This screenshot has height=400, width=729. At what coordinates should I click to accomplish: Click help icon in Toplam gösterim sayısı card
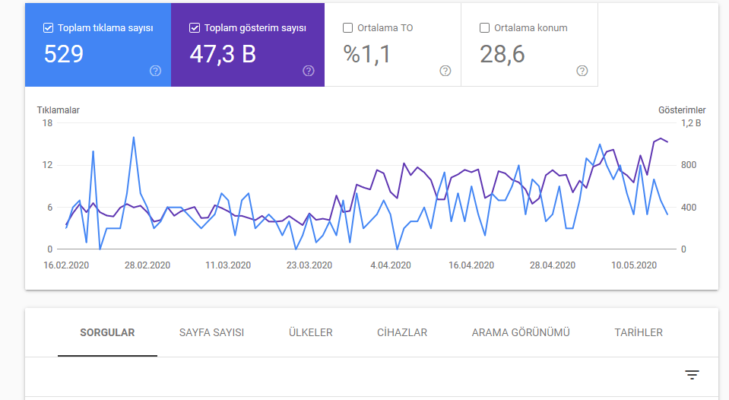point(308,70)
